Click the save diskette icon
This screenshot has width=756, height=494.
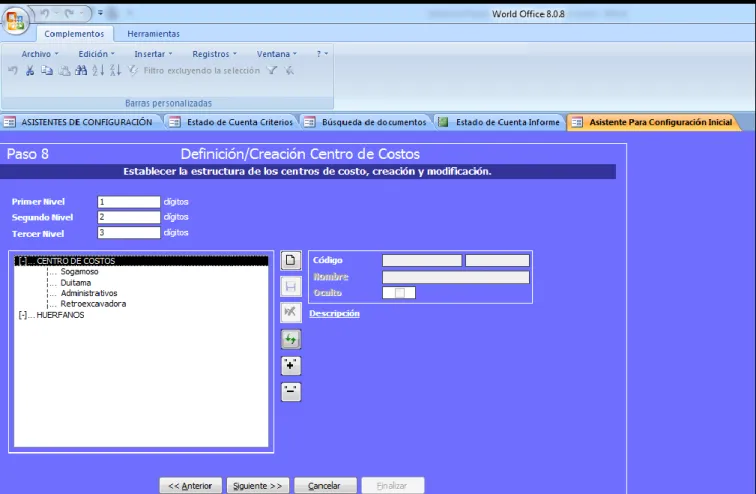click(291, 287)
